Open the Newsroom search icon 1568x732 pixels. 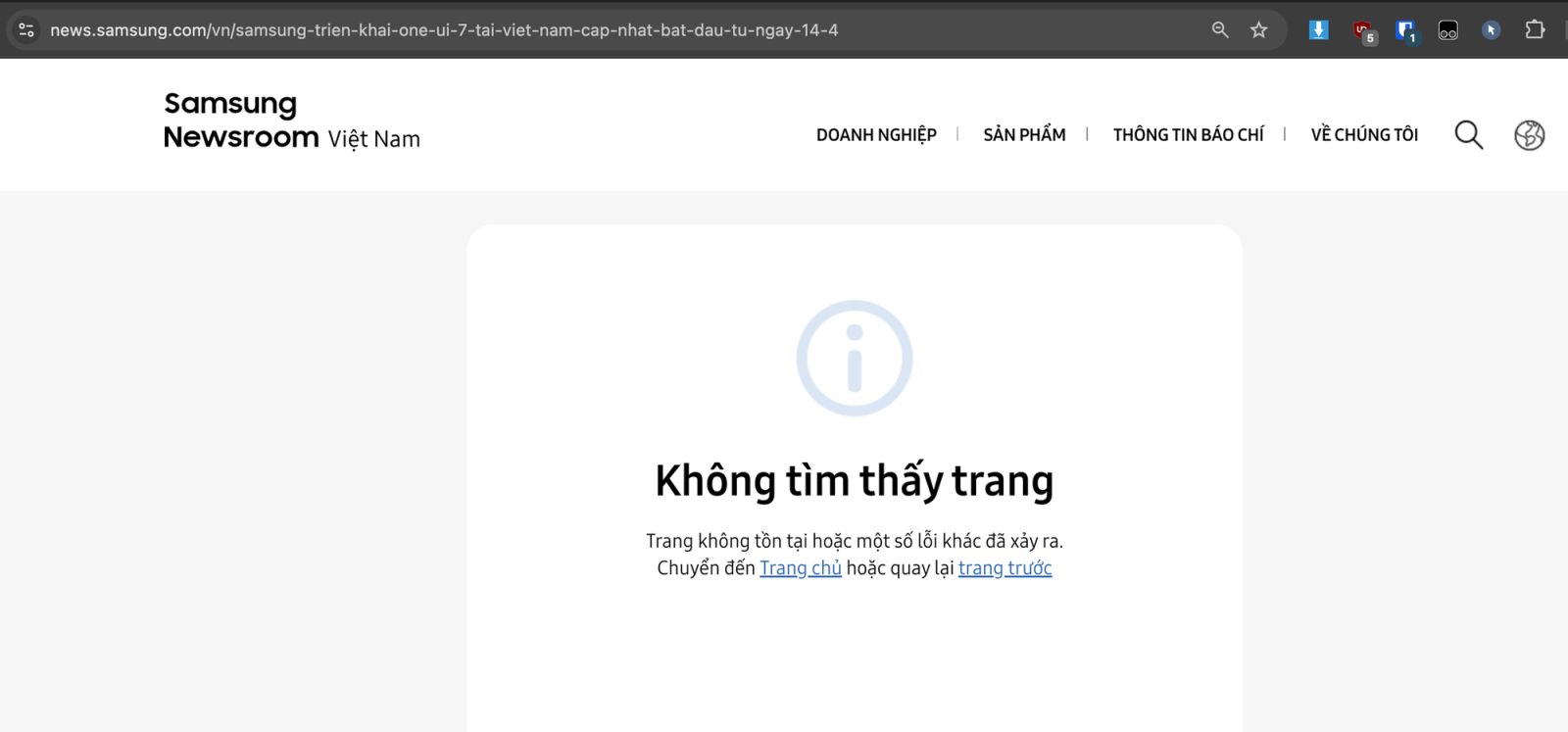click(x=1468, y=134)
